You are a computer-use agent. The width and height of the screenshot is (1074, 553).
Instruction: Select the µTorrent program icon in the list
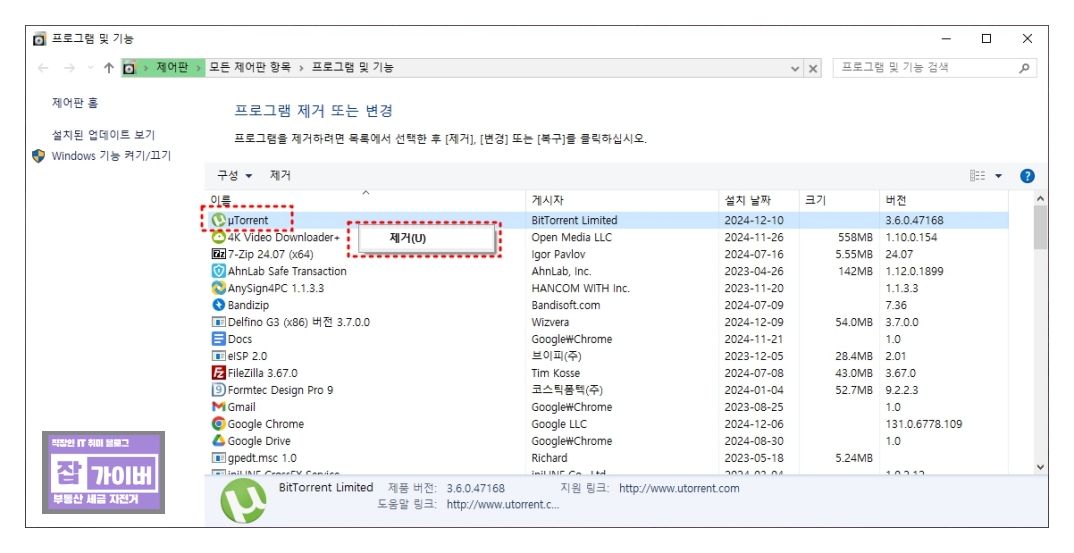(218, 220)
